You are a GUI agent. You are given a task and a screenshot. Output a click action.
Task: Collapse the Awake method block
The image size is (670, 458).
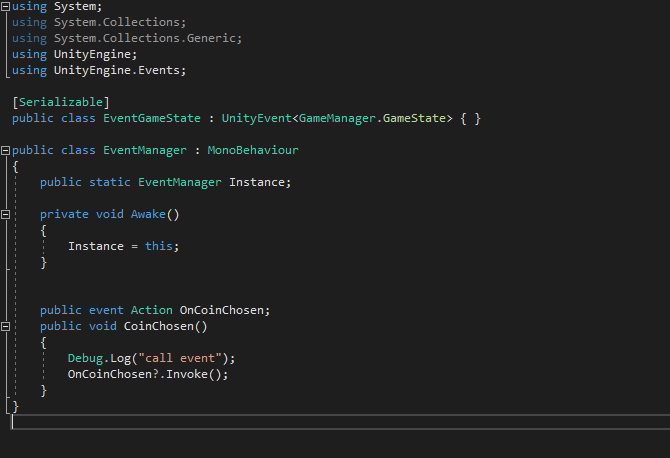coord(5,214)
